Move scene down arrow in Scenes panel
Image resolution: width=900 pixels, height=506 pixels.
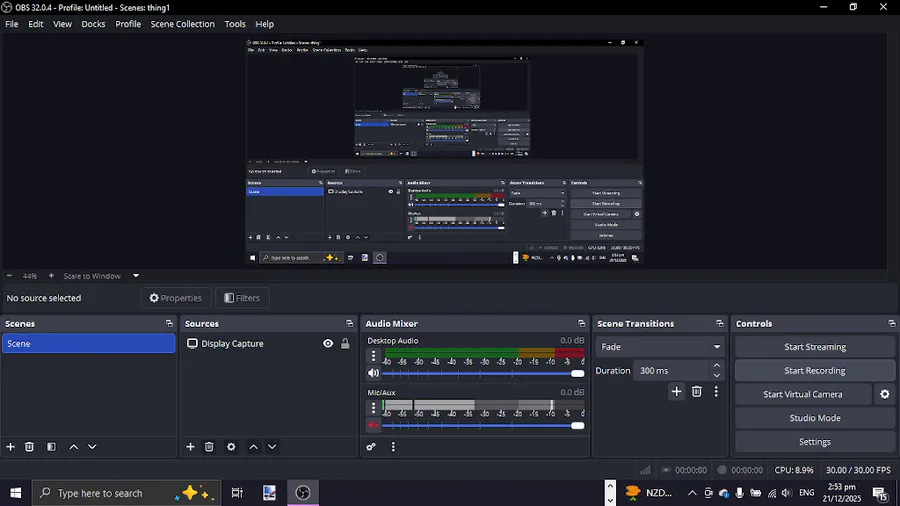pos(92,446)
